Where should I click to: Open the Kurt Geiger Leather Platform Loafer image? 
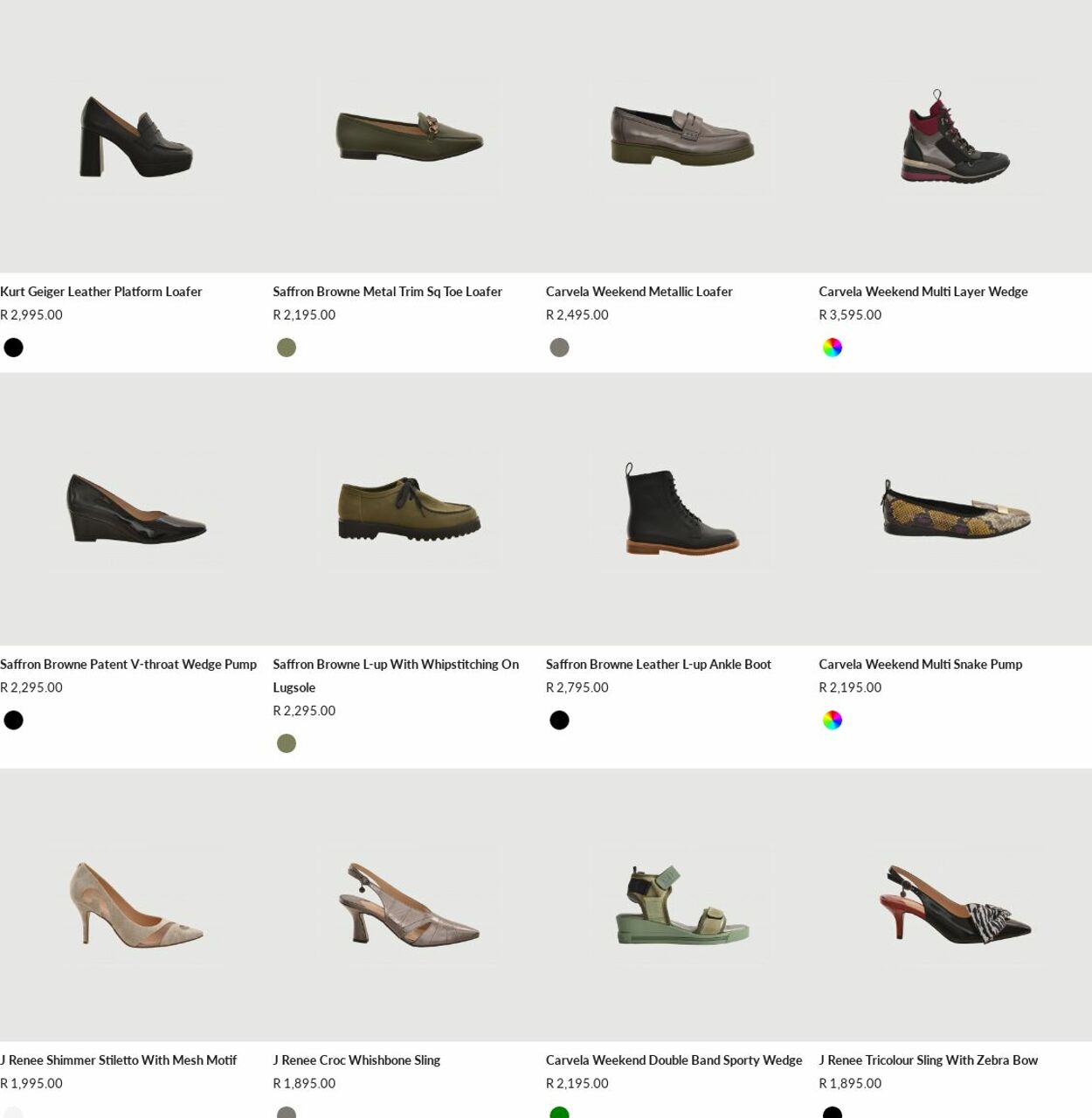[136, 136]
